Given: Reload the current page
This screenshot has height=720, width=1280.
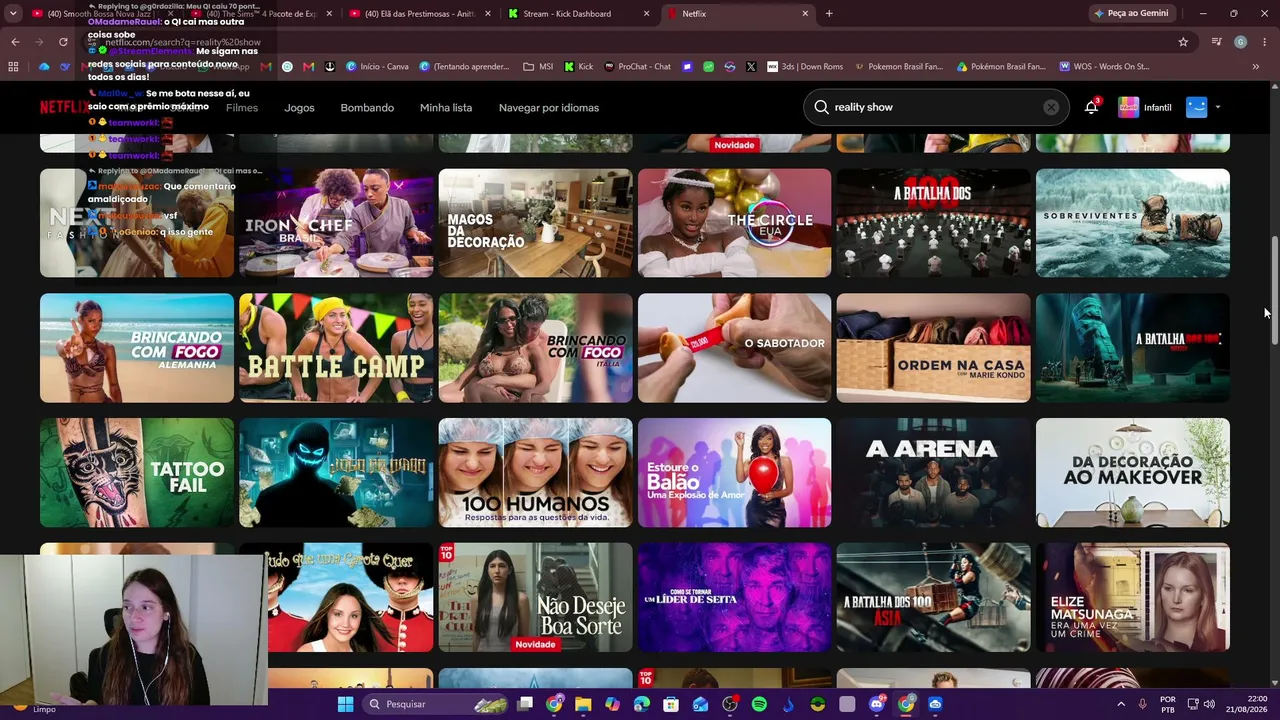Looking at the screenshot, I should (63, 42).
